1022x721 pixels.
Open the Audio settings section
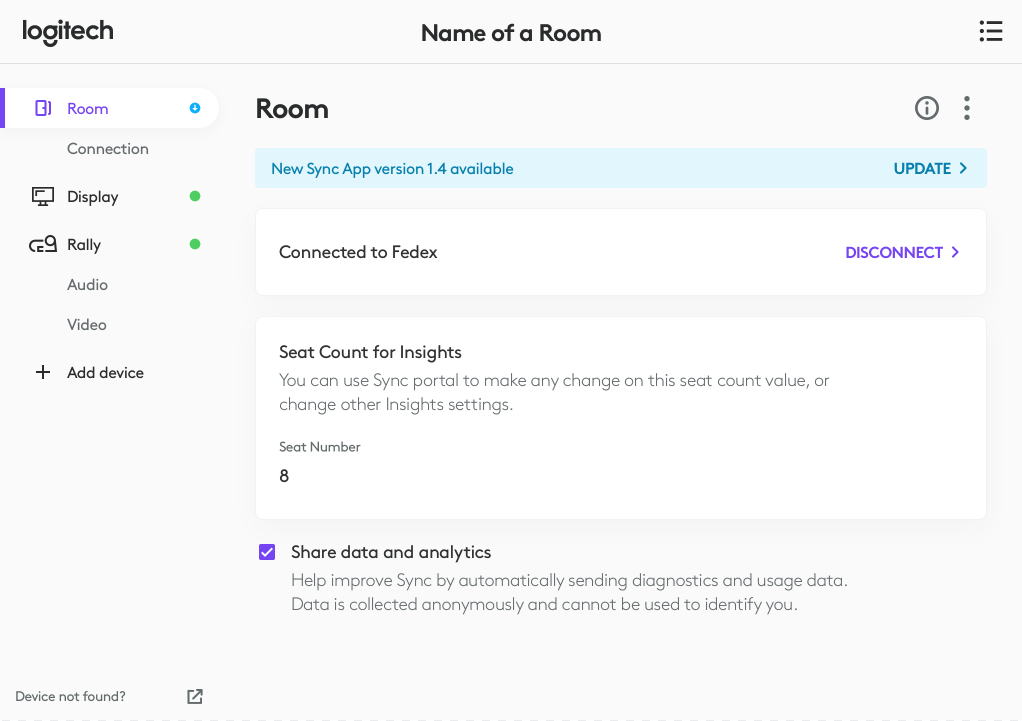pos(87,284)
